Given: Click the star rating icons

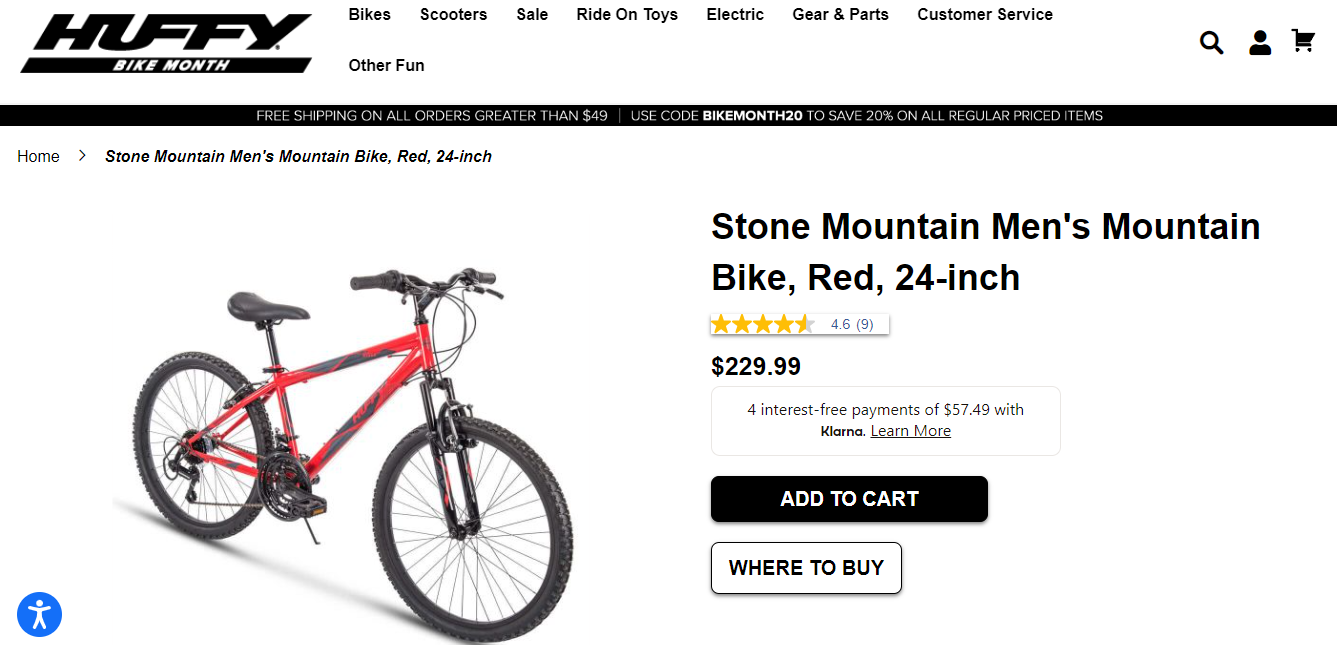Looking at the screenshot, I should pos(762,324).
